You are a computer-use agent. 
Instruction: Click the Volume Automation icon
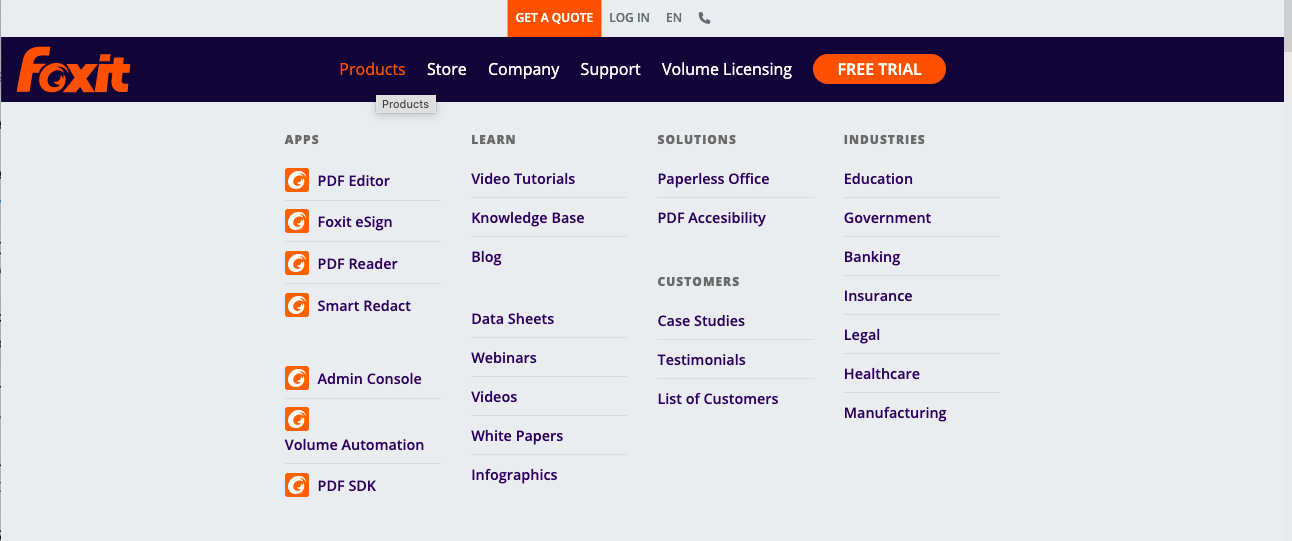click(x=297, y=419)
